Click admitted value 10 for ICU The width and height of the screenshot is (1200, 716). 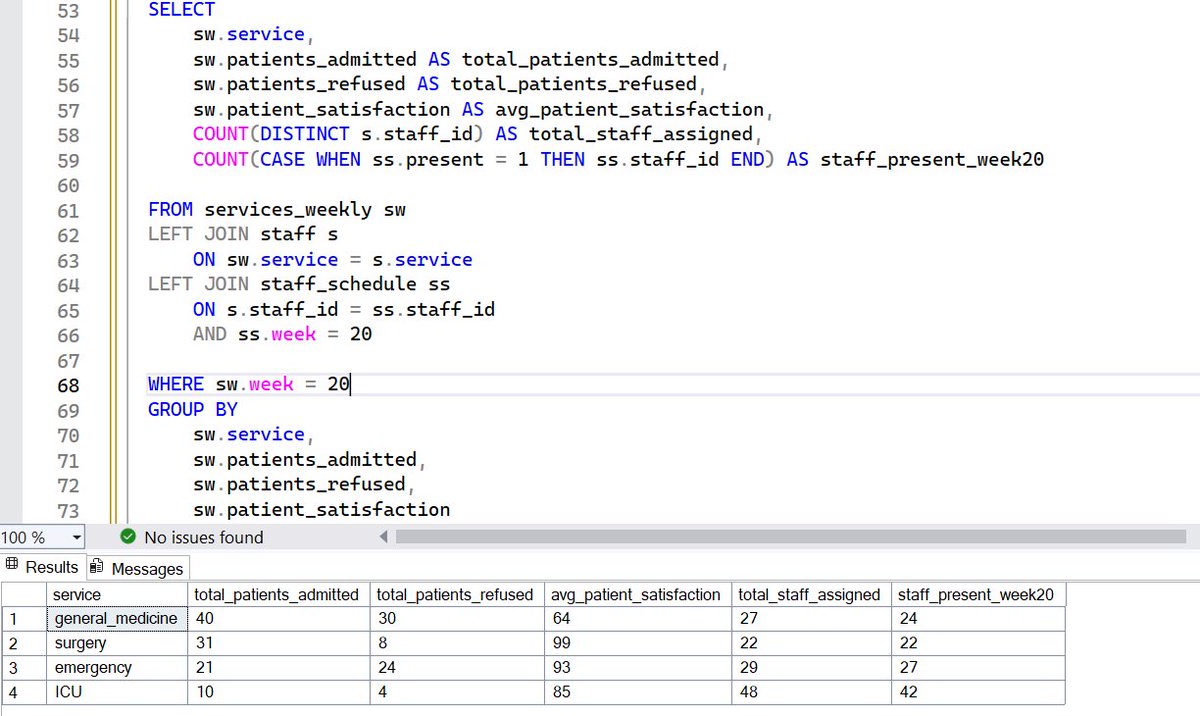click(x=278, y=691)
